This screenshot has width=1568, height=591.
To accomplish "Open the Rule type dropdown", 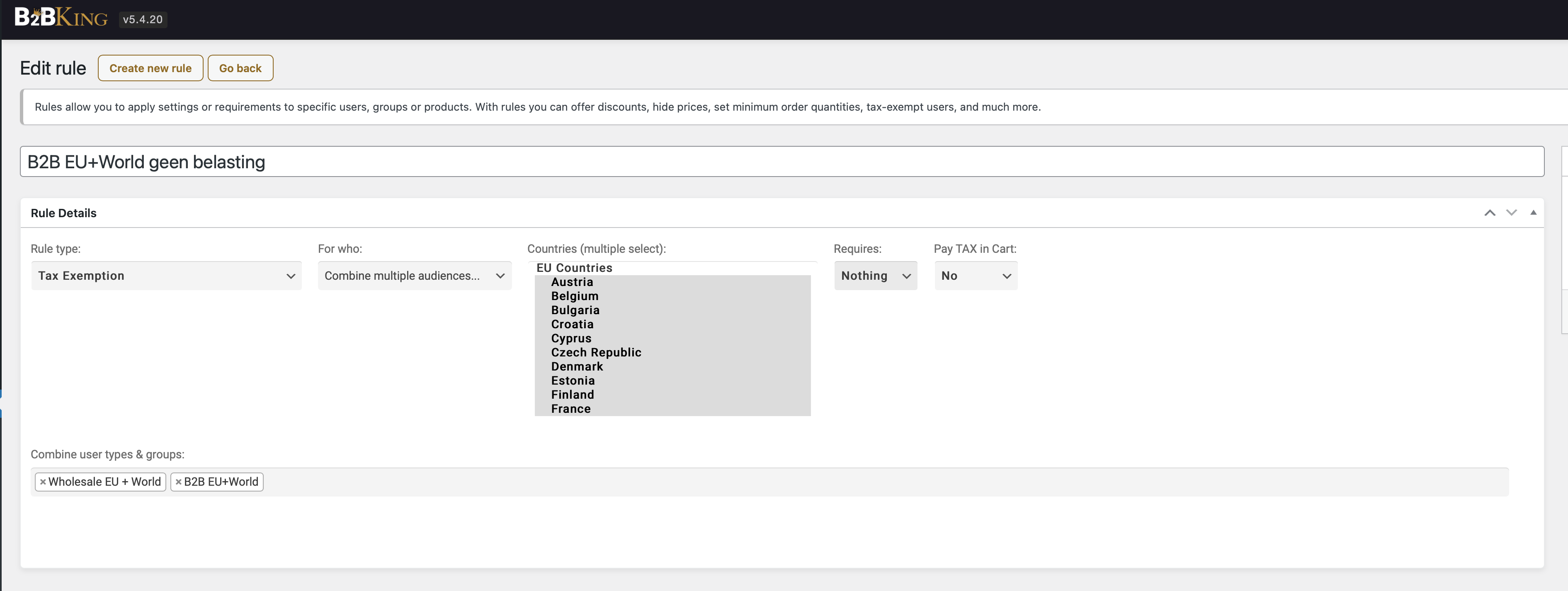I will (x=166, y=276).
